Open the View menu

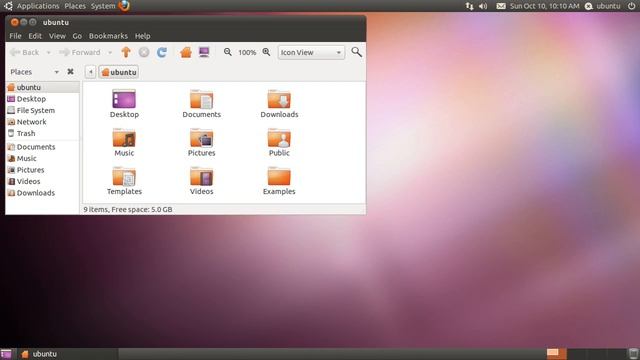[x=57, y=36]
